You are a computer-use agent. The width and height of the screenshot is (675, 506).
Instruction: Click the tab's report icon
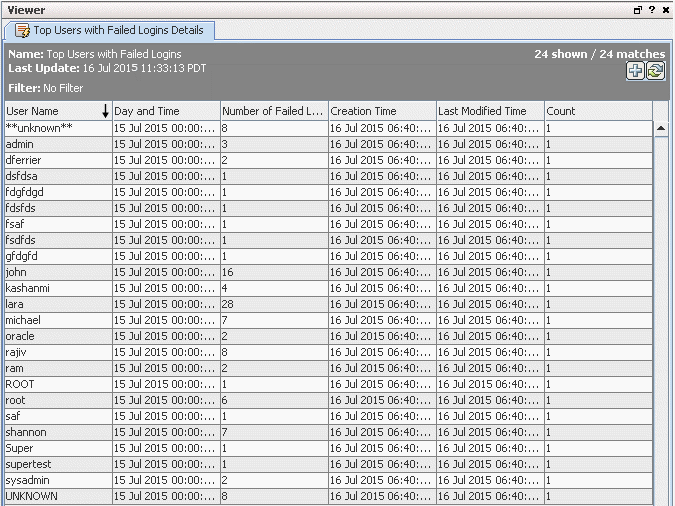[x=22, y=31]
